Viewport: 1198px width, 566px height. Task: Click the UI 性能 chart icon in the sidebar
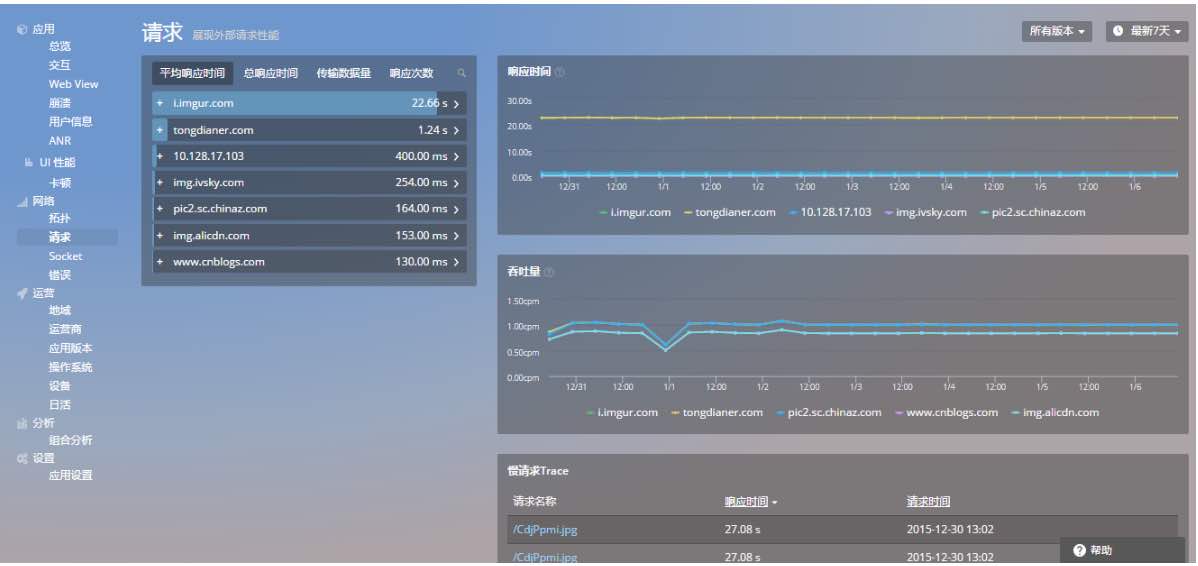29,163
